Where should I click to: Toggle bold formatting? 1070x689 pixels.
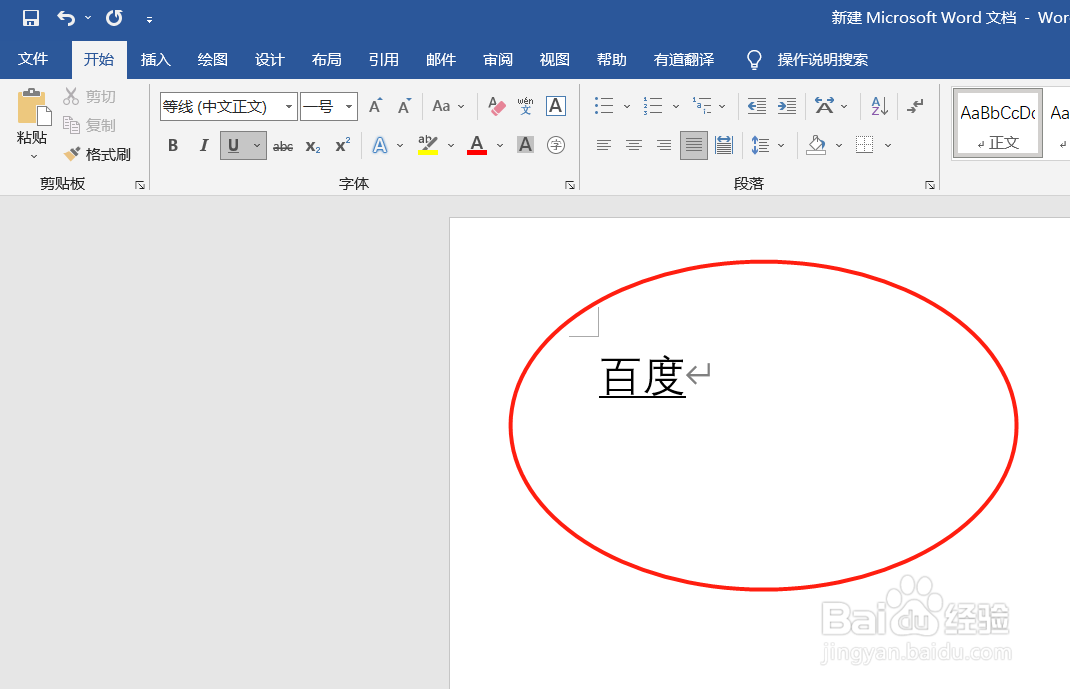[173, 145]
